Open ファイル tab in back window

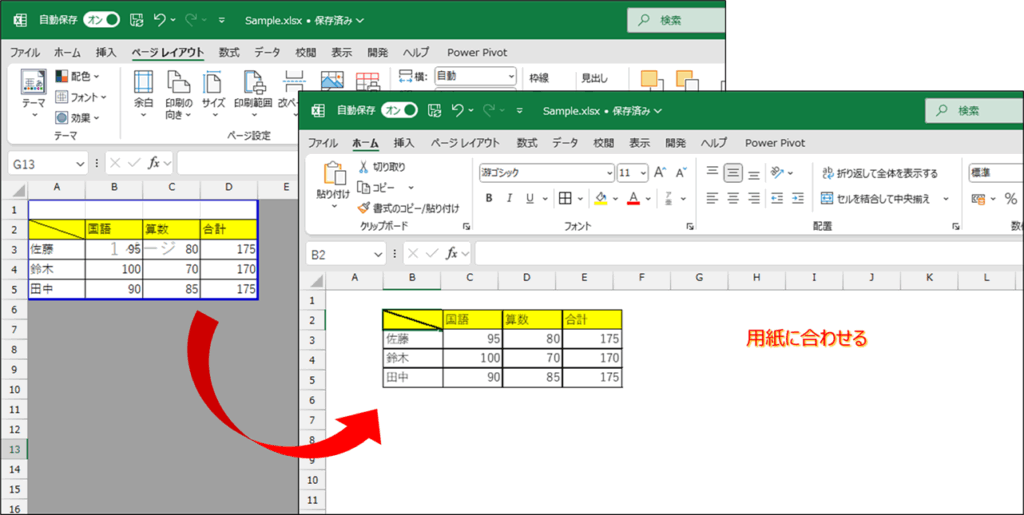click(24, 53)
